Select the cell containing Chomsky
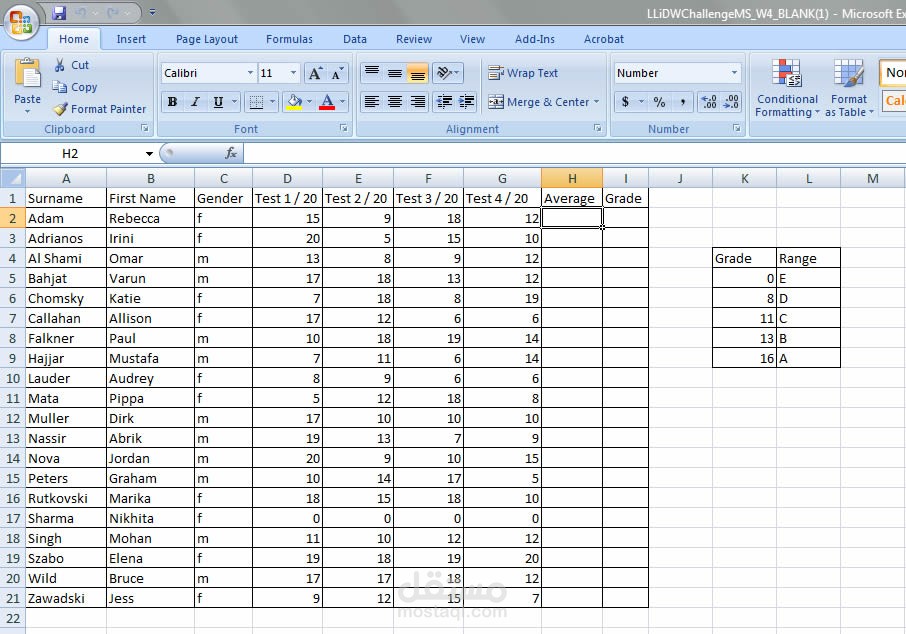This screenshot has width=906, height=634. [66, 298]
